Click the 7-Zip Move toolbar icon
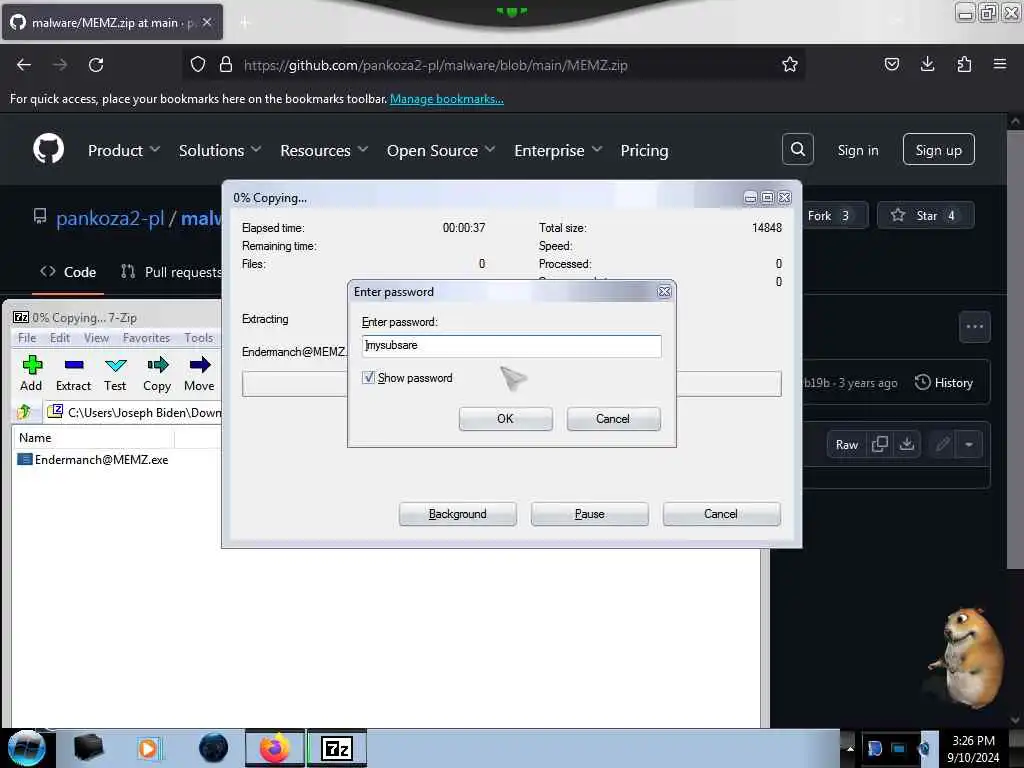Screen dimensions: 1024x768 199,373
